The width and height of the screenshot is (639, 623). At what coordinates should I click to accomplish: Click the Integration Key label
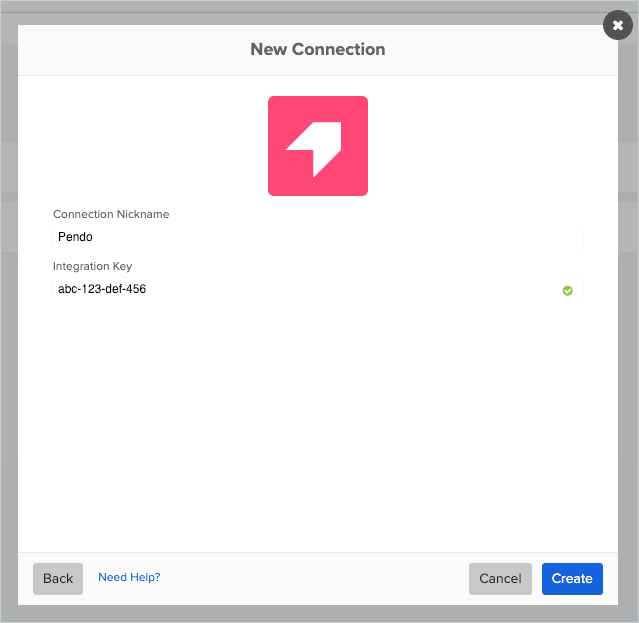[93, 266]
